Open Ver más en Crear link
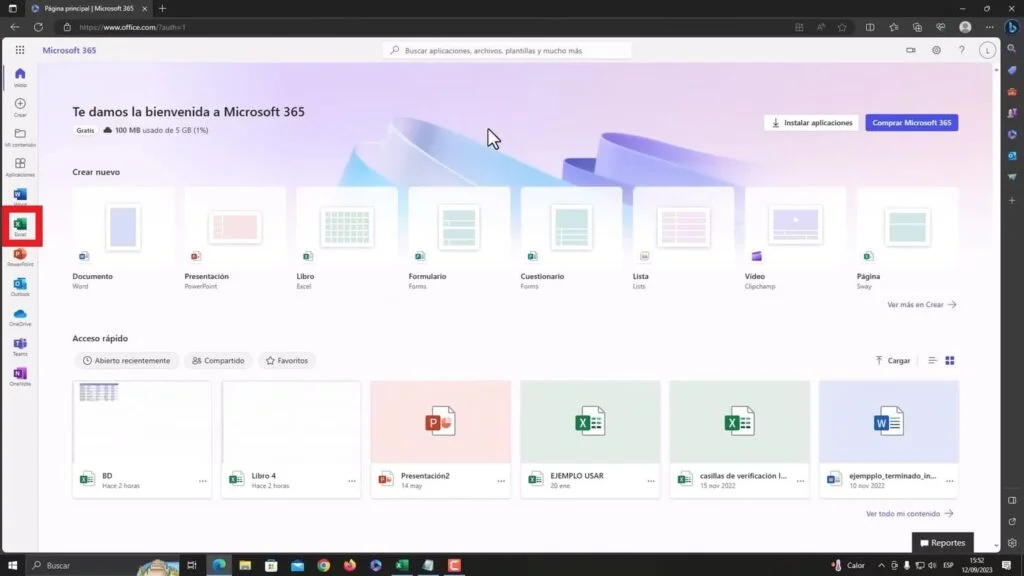This screenshot has width=1024, height=576. click(x=921, y=304)
